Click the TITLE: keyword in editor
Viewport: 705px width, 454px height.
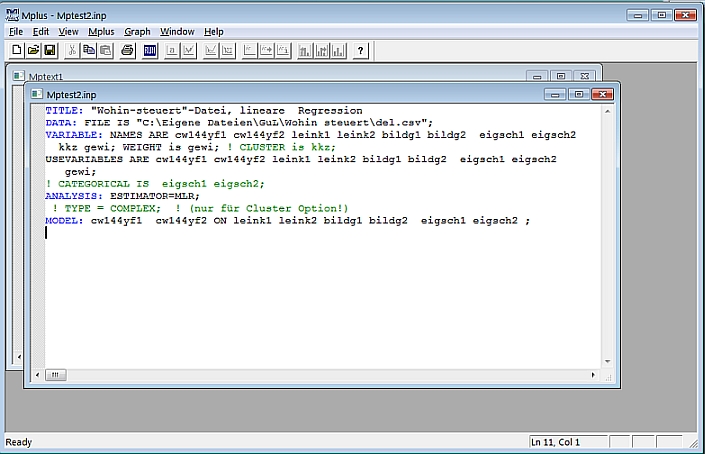(x=64, y=111)
